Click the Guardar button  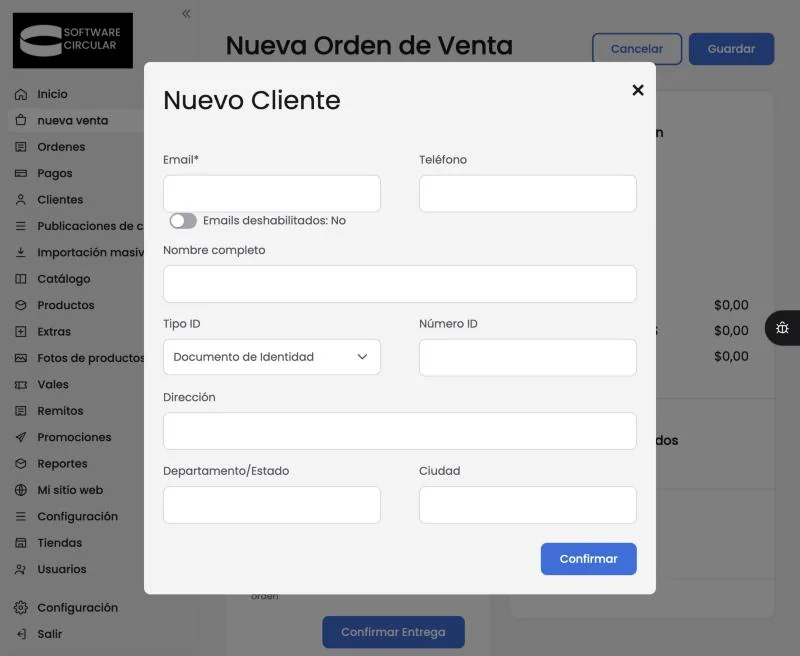731,49
